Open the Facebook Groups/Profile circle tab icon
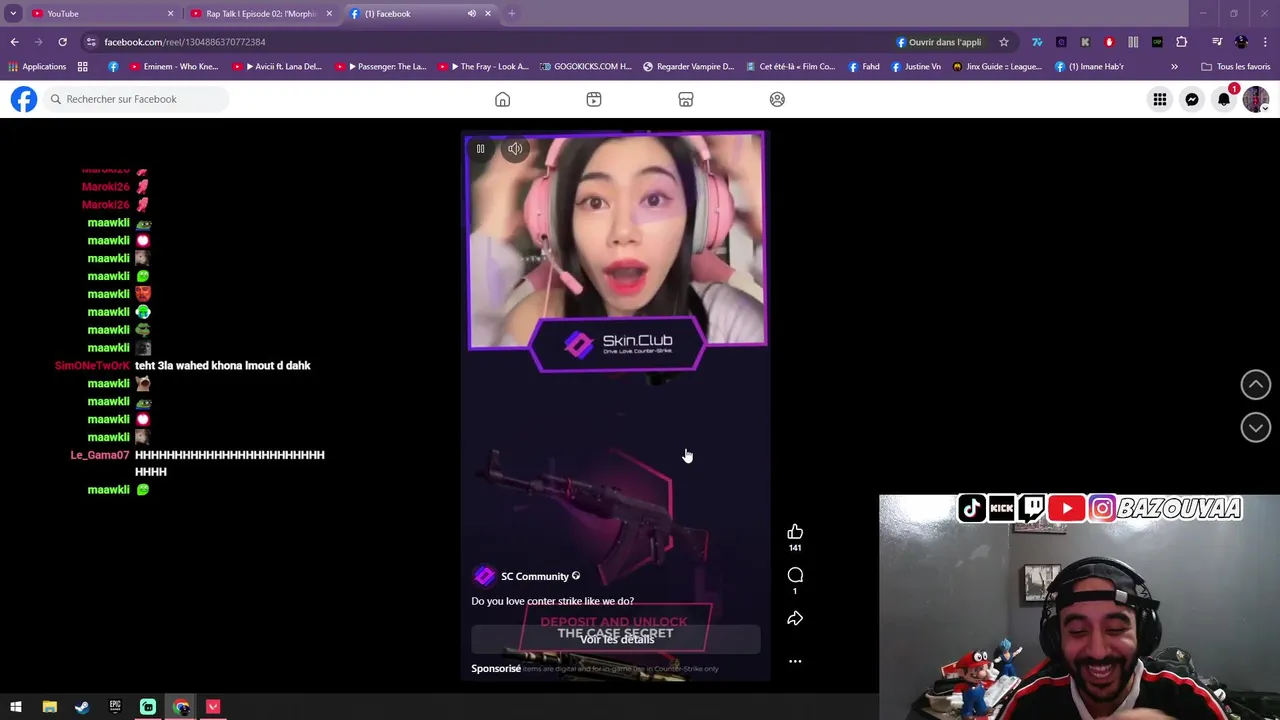This screenshot has width=1280, height=720. 777,99
